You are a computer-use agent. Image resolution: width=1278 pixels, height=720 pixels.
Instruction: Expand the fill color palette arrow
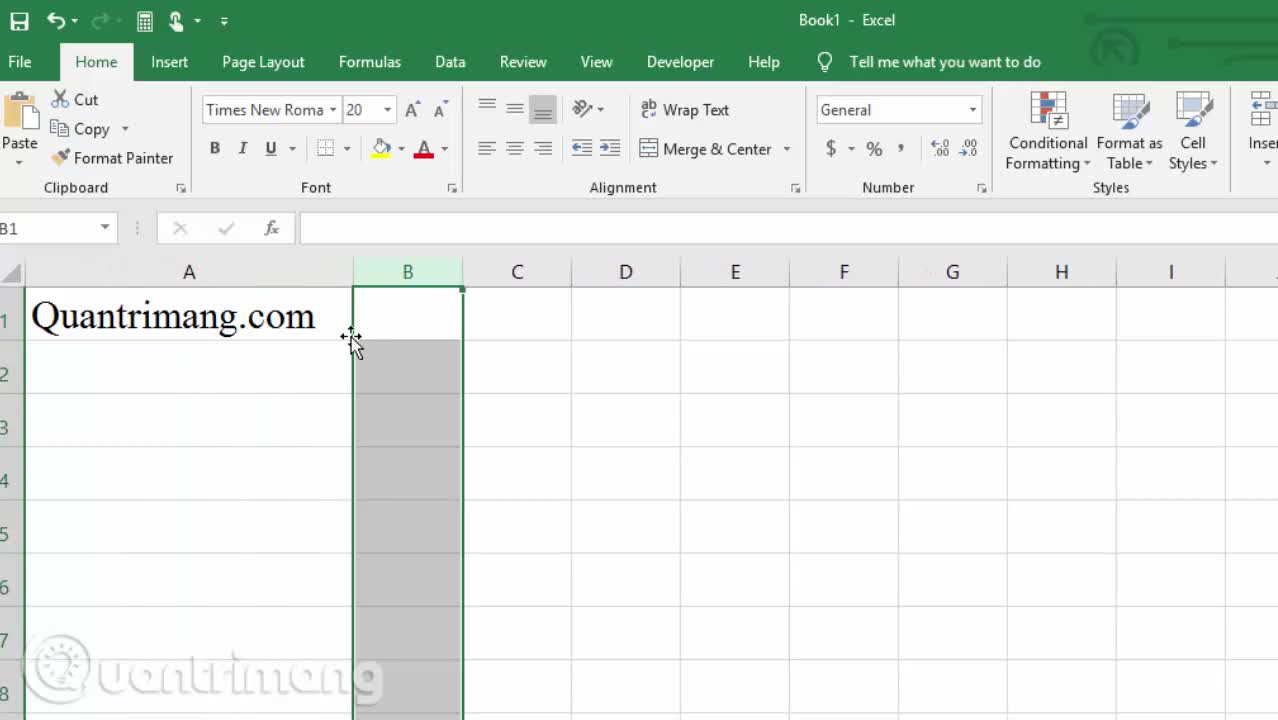(401, 149)
